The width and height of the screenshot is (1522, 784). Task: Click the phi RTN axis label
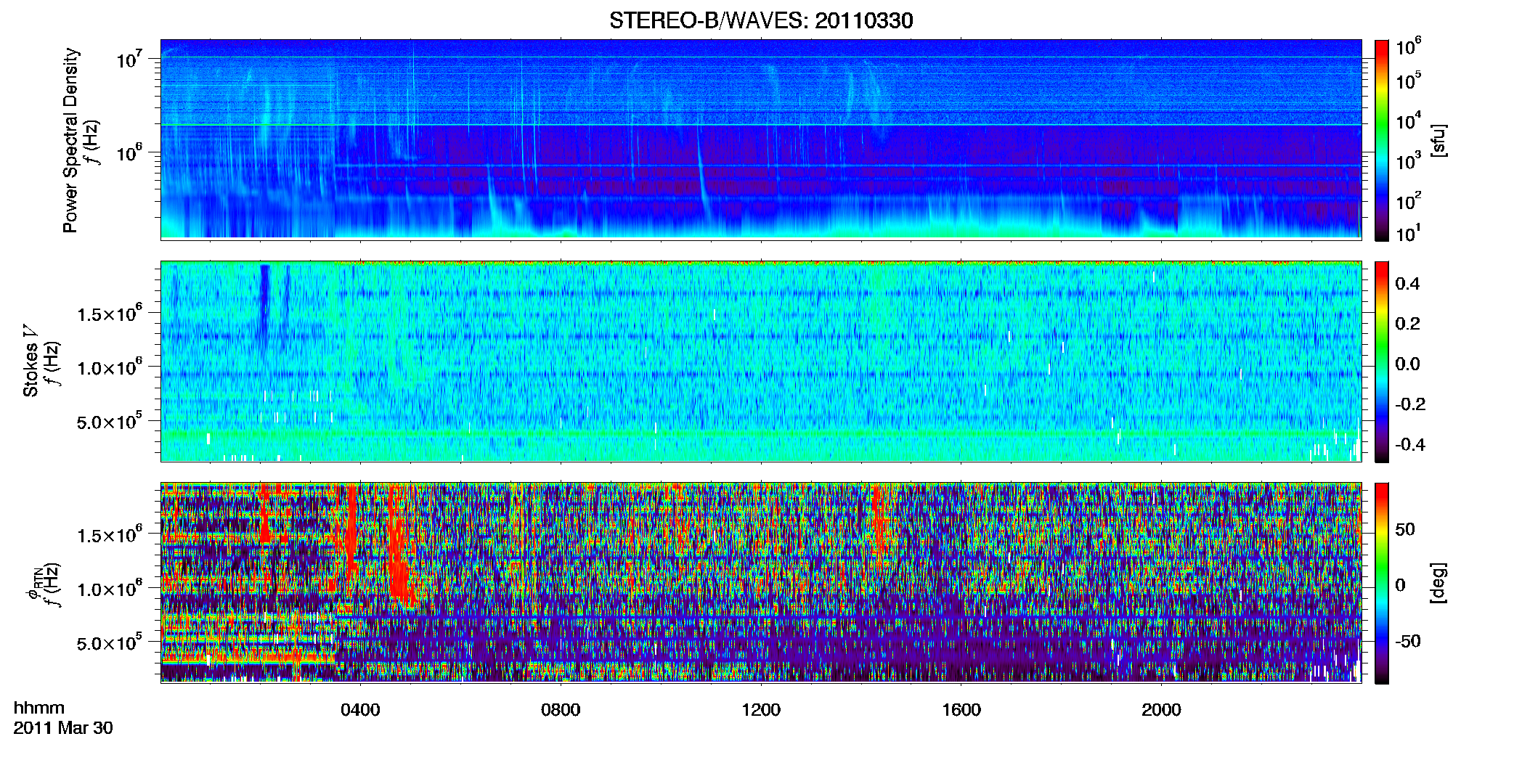click(34, 584)
